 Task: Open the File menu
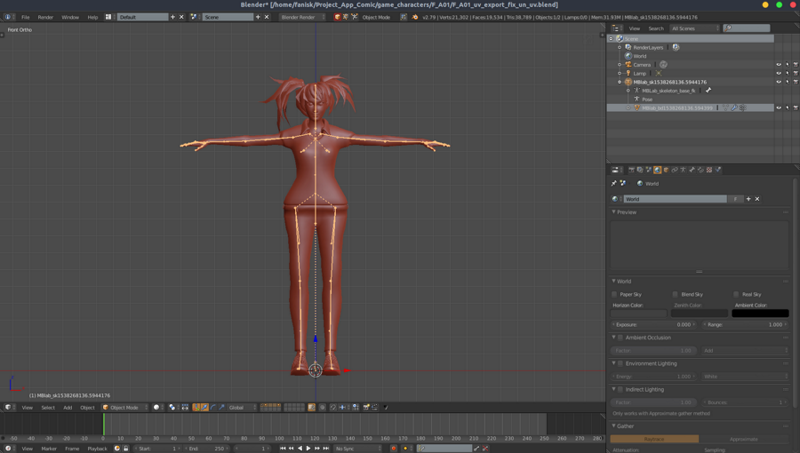coord(26,17)
